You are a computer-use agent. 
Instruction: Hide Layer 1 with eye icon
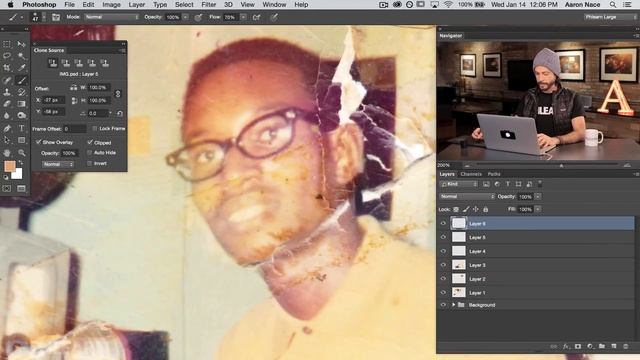pos(443,293)
